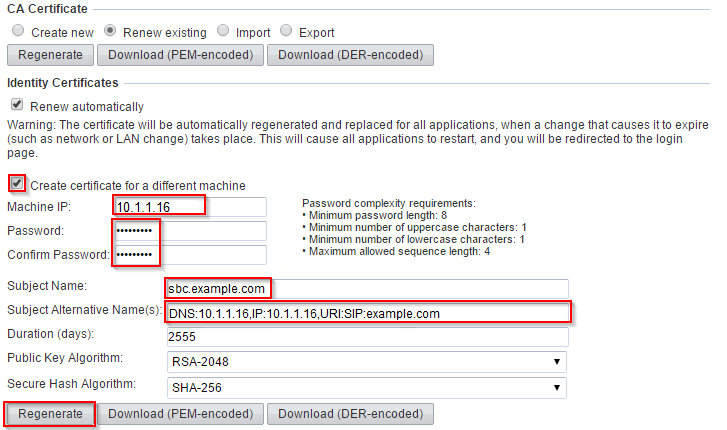Open the Public Key Algorithm dropdown
Viewport: 727px width, 430px height.
click(x=367, y=362)
